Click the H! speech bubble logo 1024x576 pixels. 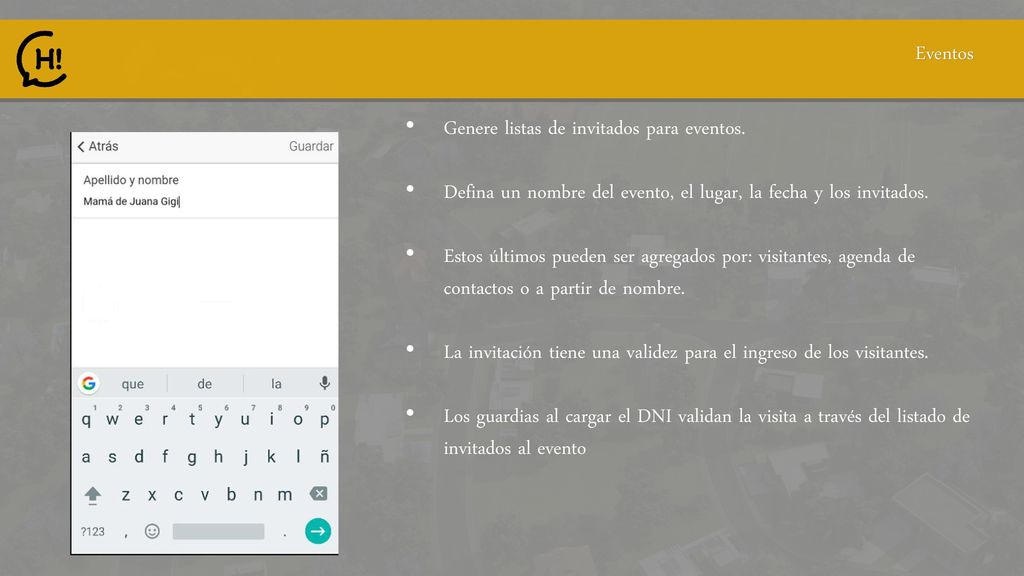[x=42, y=59]
